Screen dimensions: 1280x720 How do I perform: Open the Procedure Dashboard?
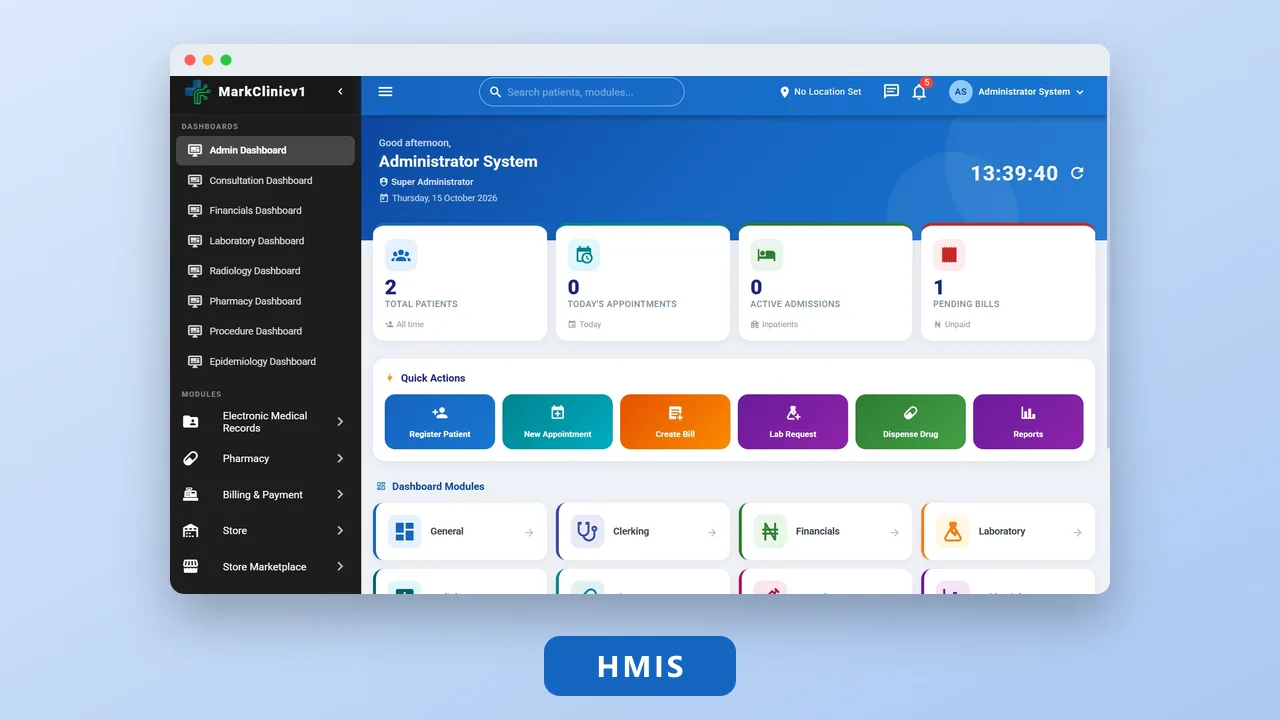[x=265, y=331]
